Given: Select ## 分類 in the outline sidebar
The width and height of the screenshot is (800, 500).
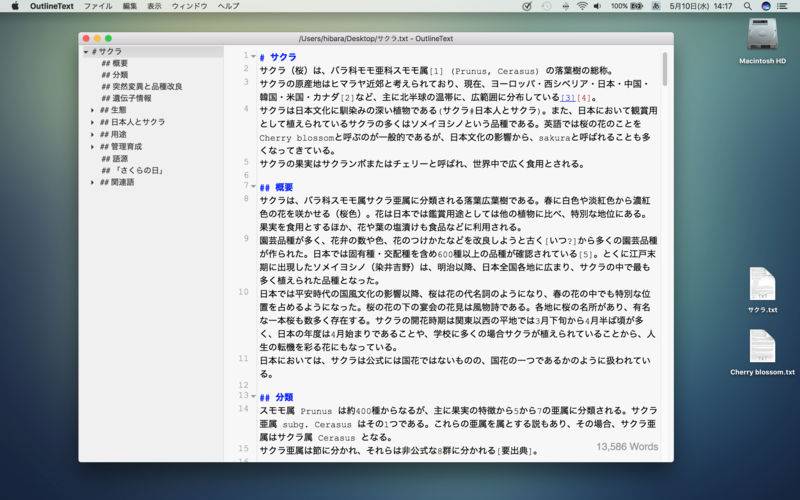Looking at the screenshot, I should 114,75.
